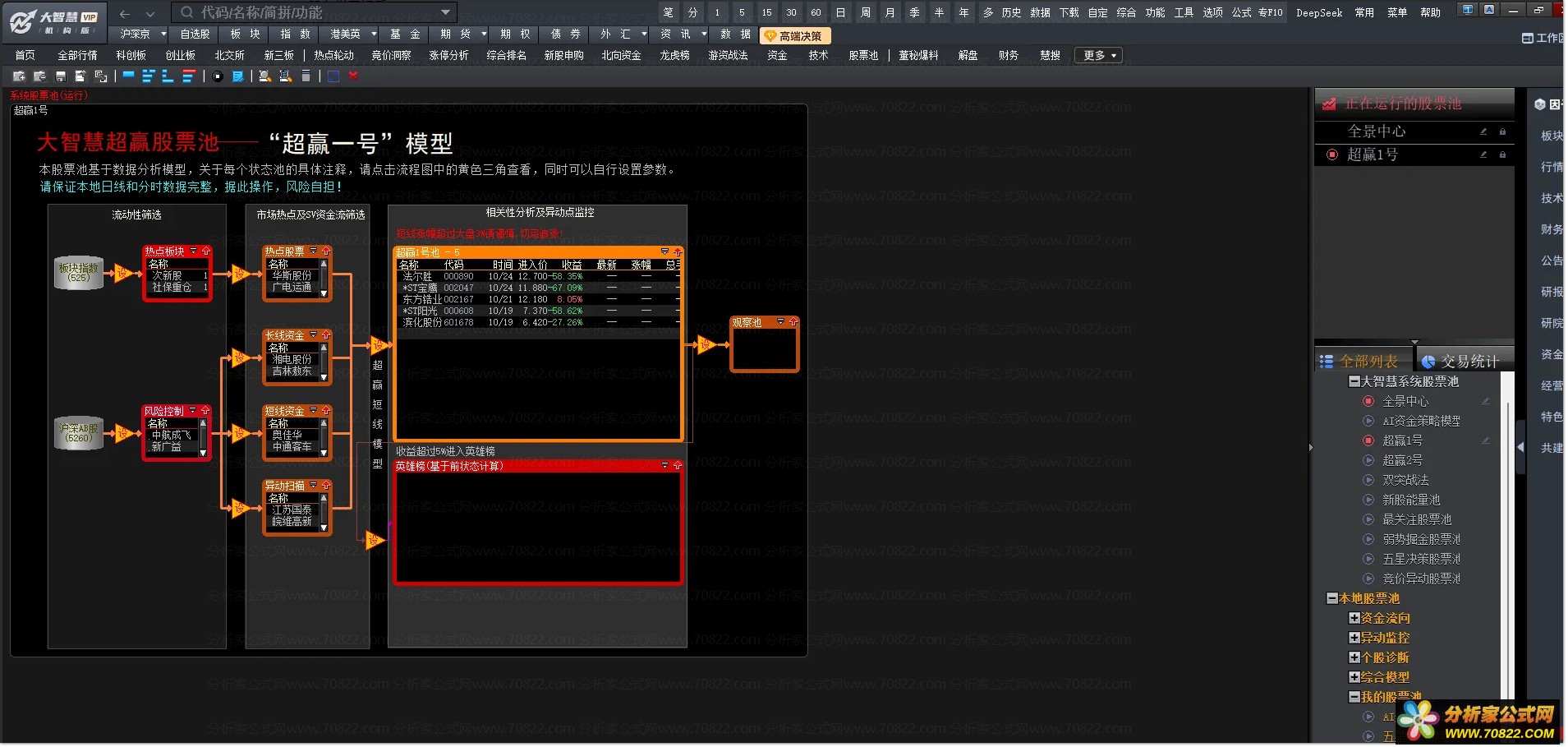Collapse the 本地股票池 tree node
This screenshot has height=747, width=1568.
[1332, 598]
